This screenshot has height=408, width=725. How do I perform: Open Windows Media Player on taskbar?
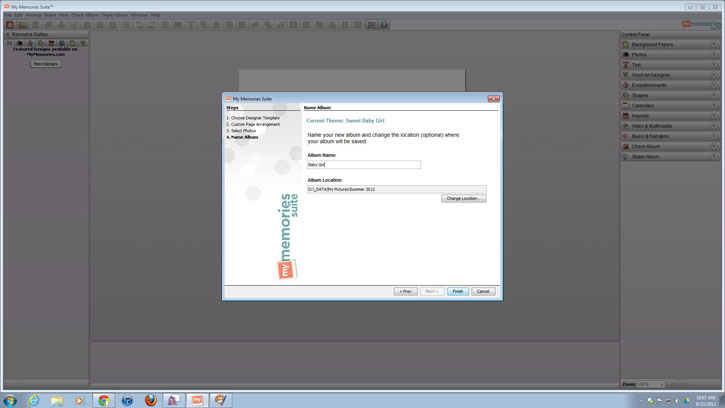[80, 400]
